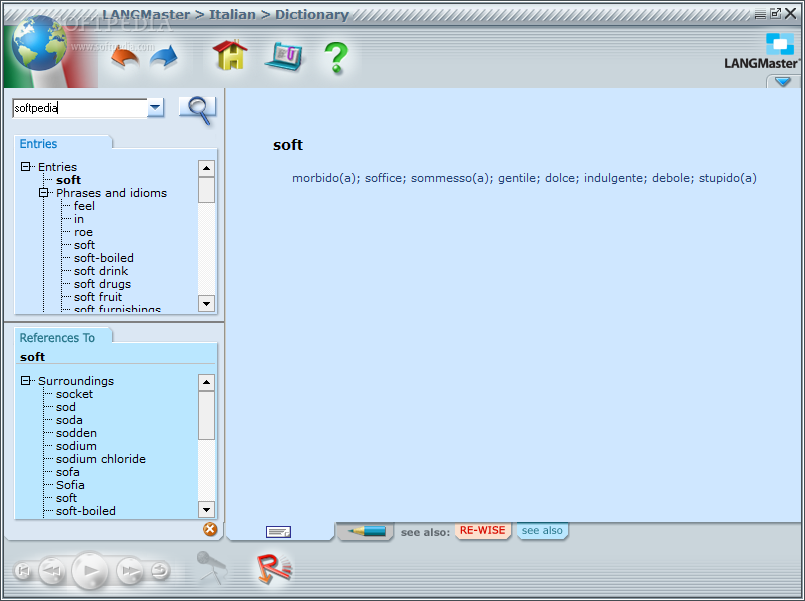Select 'feel' under Phrases and idioms
The width and height of the screenshot is (805, 601).
(84, 206)
